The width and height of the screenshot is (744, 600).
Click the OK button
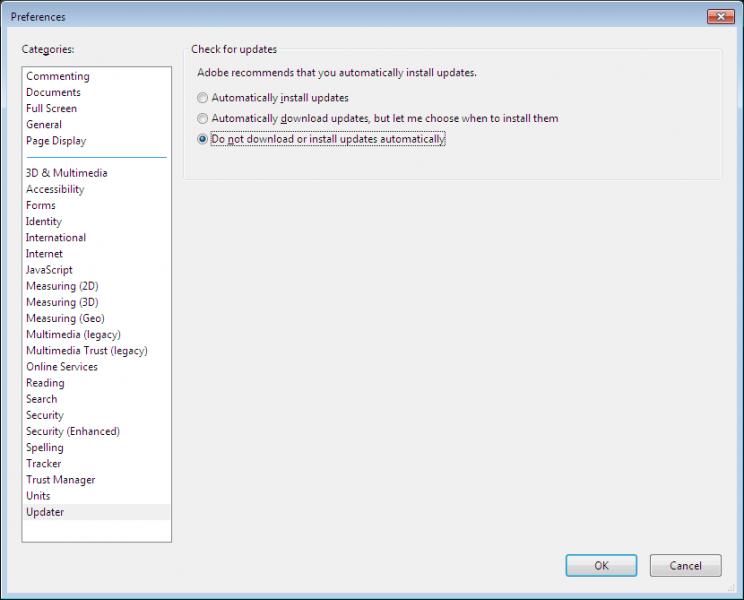tap(600, 565)
